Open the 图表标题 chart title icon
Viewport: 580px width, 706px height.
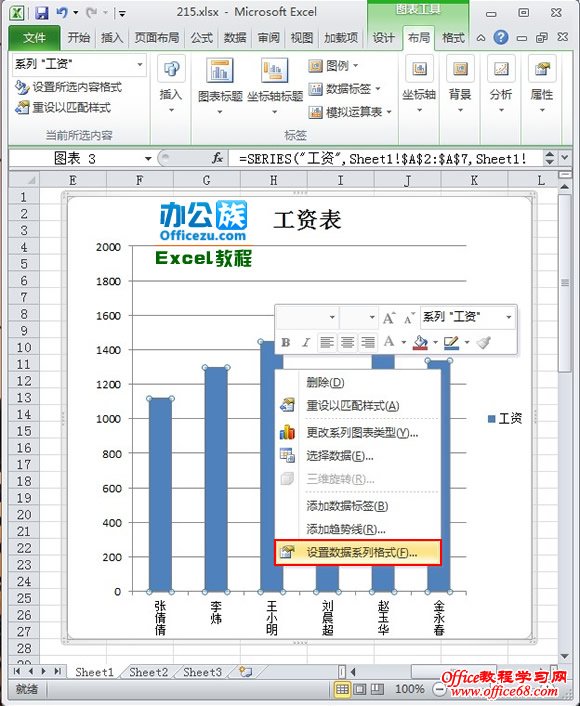pos(219,70)
